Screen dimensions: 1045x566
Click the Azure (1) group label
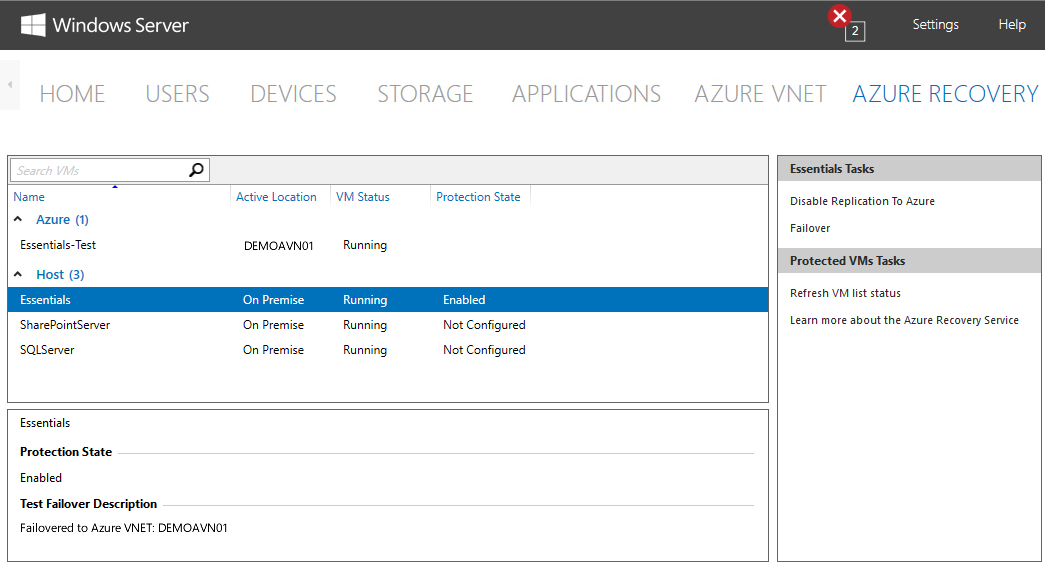coord(62,219)
